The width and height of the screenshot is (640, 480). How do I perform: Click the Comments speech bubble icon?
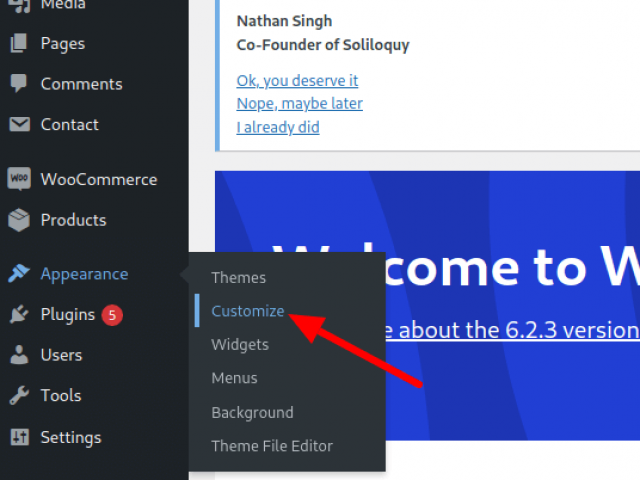(19, 84)
